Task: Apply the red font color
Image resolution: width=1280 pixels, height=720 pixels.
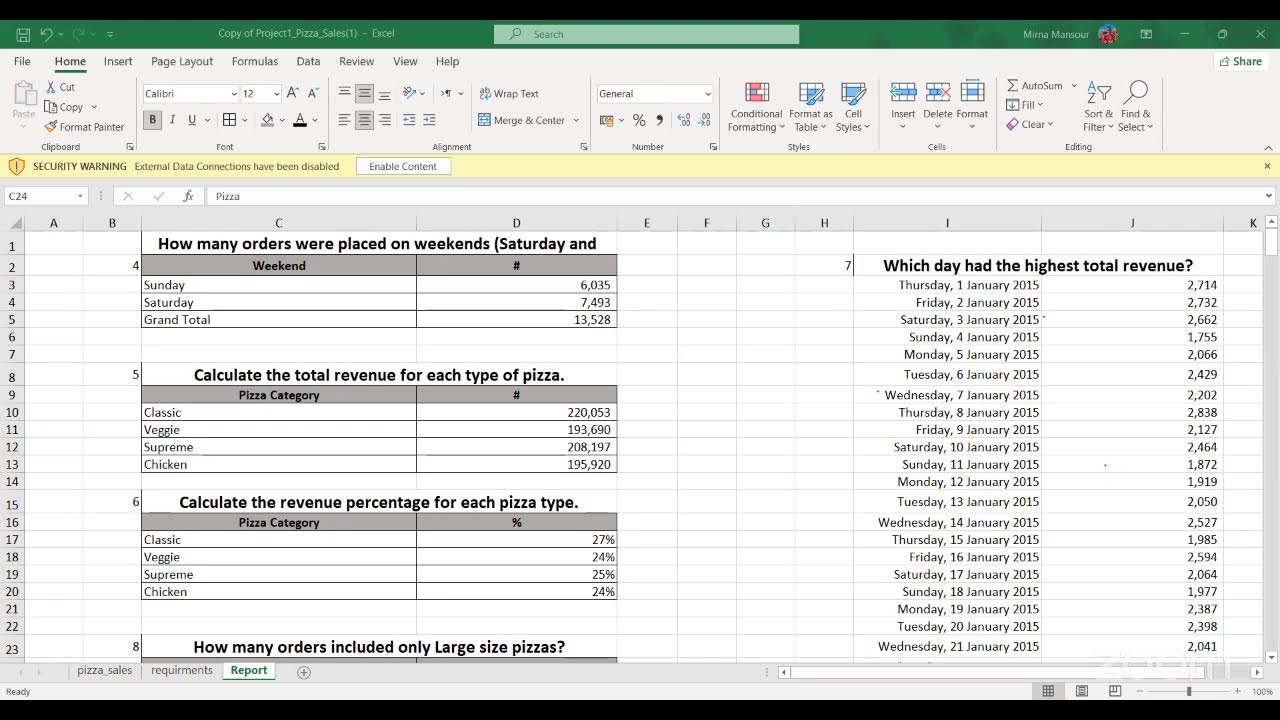Action: click(x=300, y=120)
